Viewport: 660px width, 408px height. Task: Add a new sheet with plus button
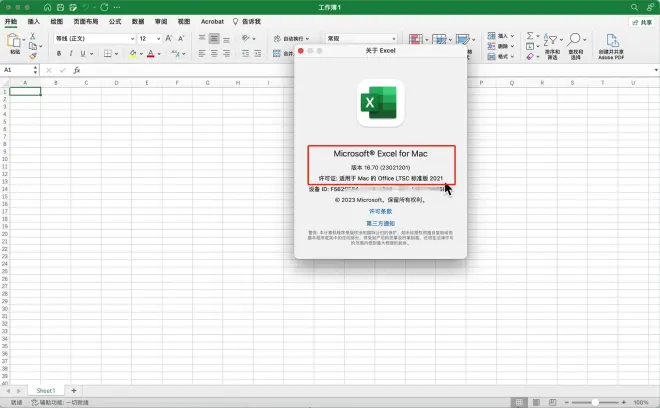click(x=74, y=391)
